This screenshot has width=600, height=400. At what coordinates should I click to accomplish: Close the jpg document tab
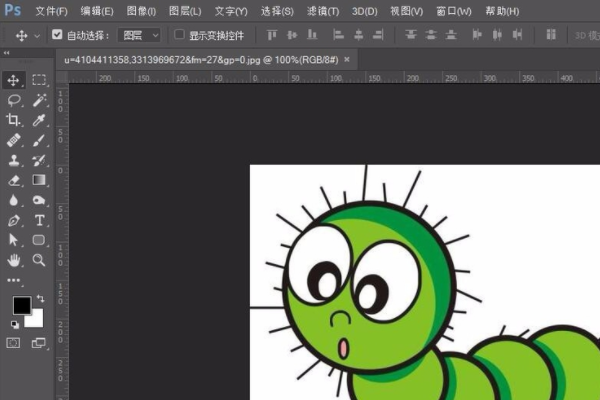[x=347, y=59]
